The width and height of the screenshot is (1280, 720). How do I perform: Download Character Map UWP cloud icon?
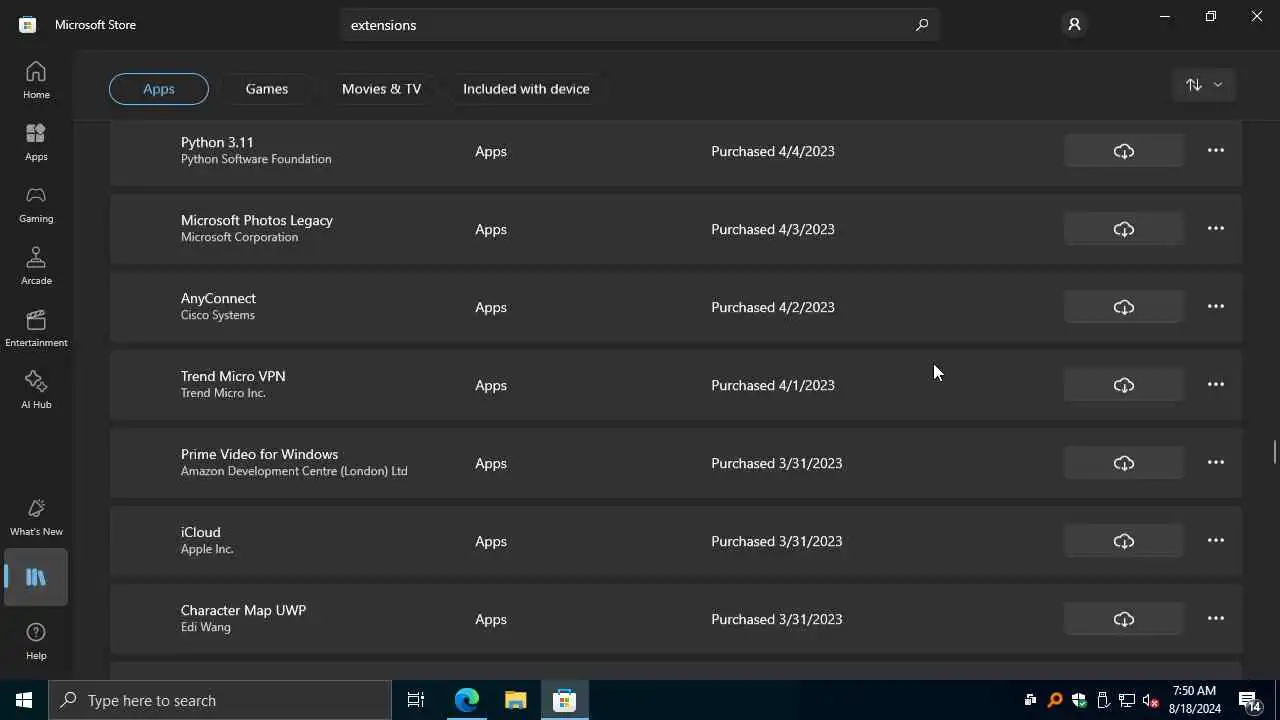pyautogui.click(x=1124, y=619)
